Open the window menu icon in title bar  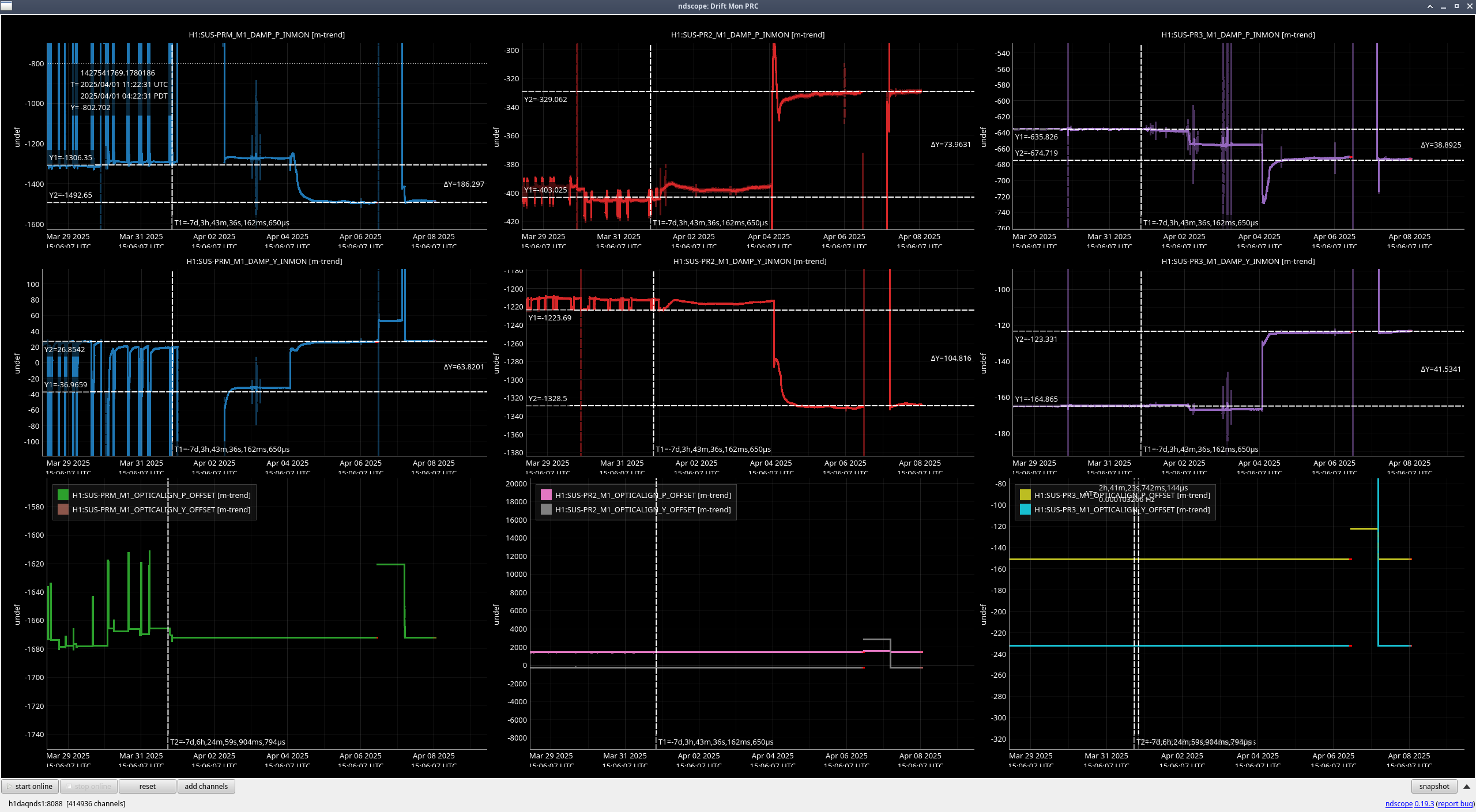(6, 6)
